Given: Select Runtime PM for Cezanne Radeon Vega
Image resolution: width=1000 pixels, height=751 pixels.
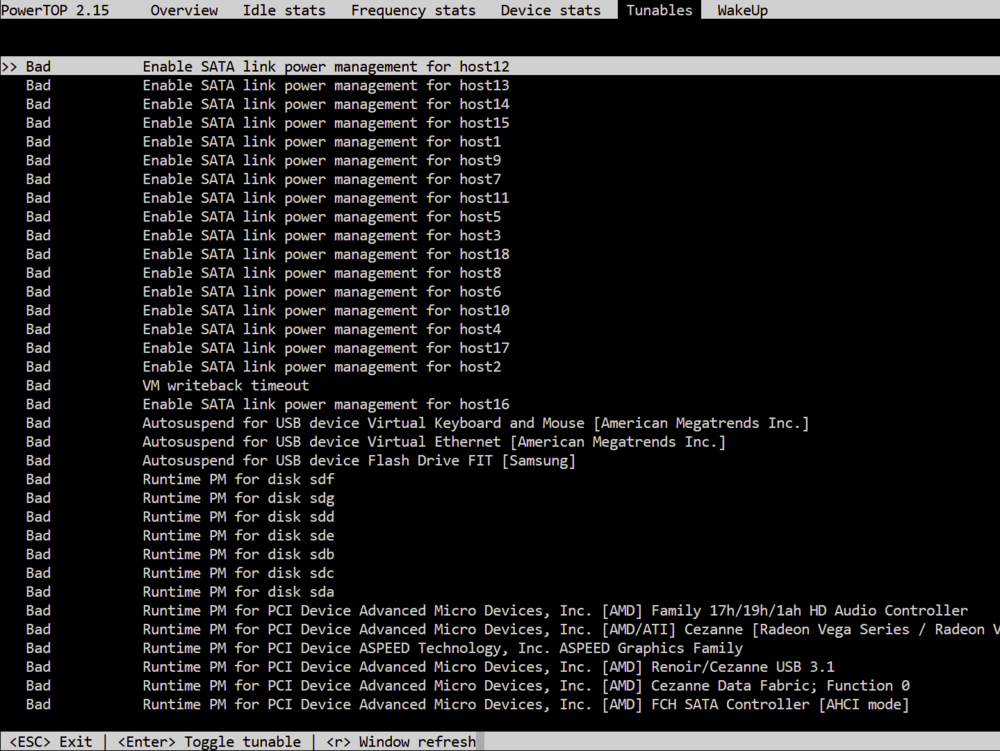Looking at the screenshot, I should (571, 630).
